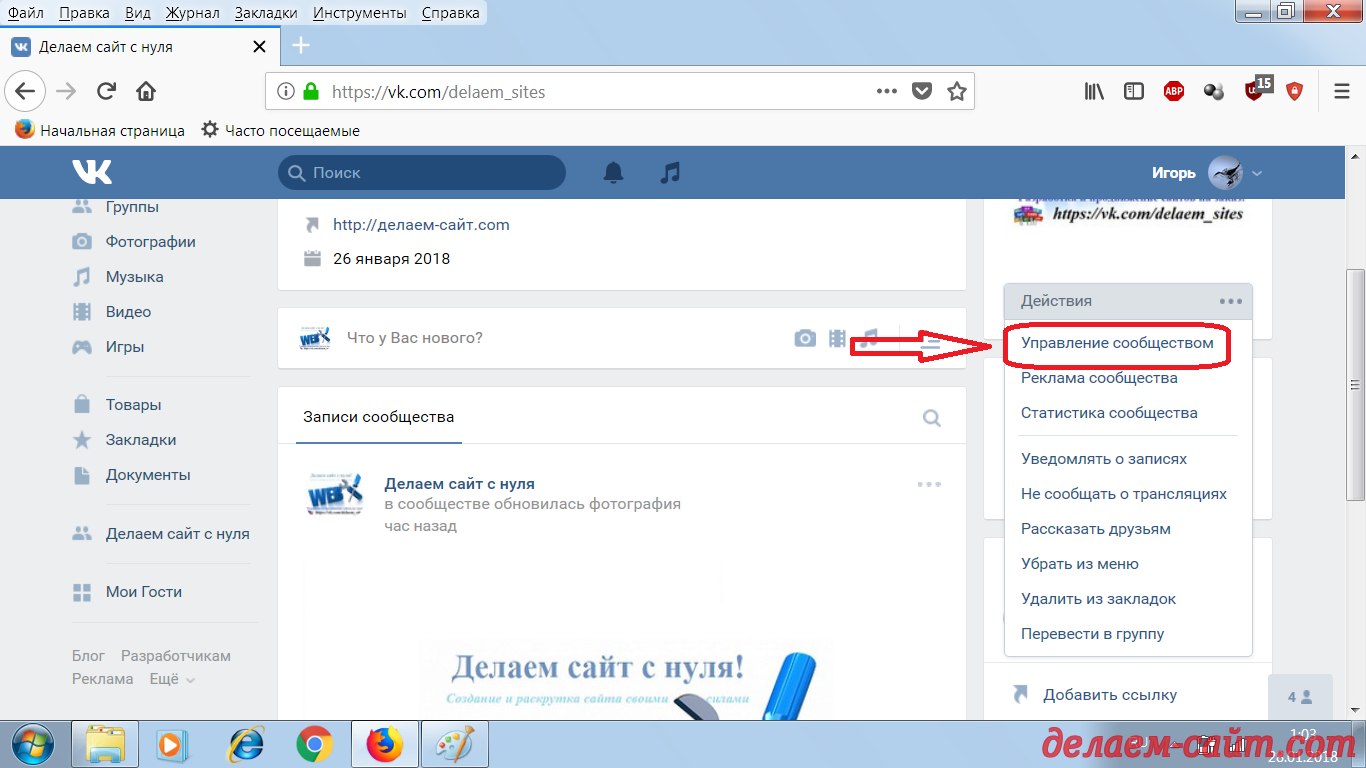This screenshot has width=1366, height=768.
Task: Open Фотографии in left sidebar
Action: coord(150,242)
